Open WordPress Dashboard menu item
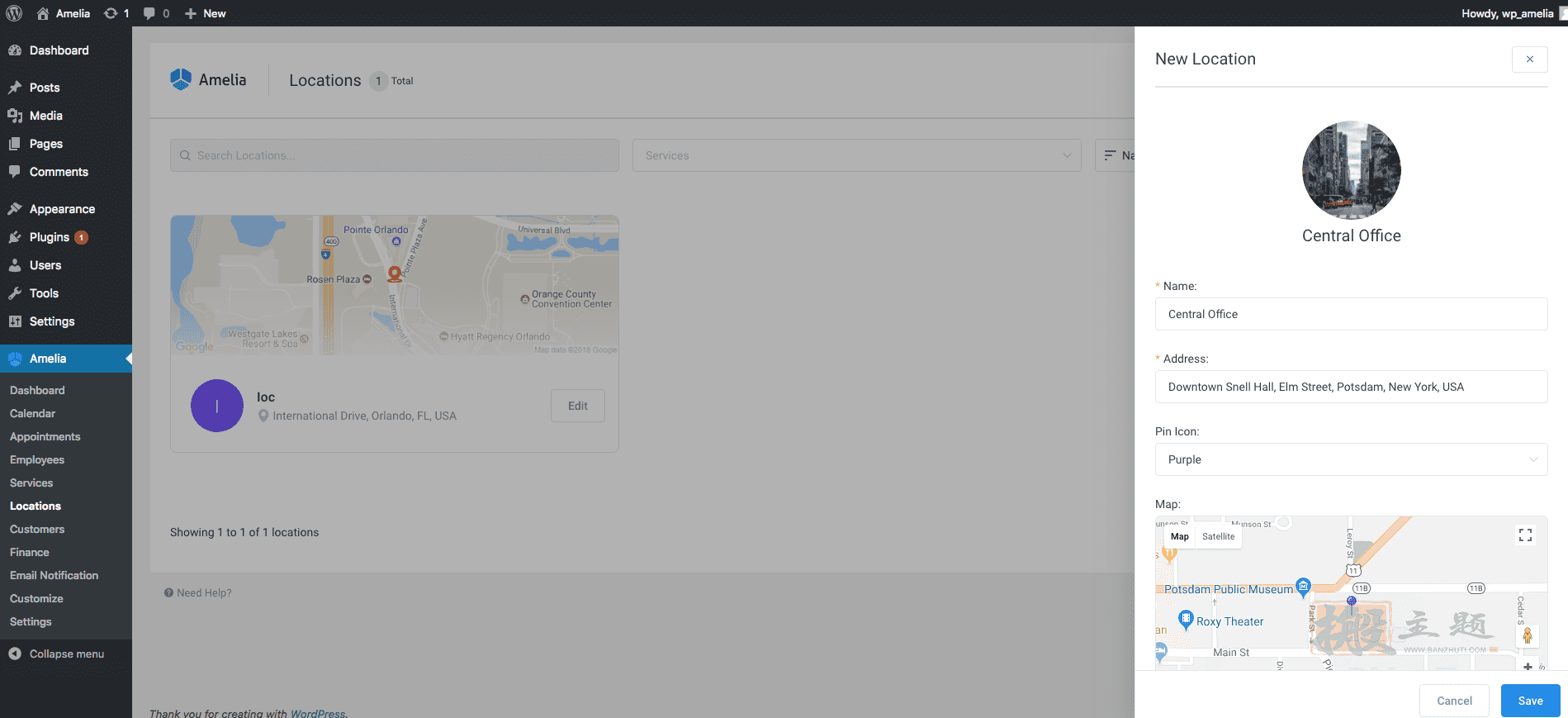Screen dimensions: 1568x718 66,50
